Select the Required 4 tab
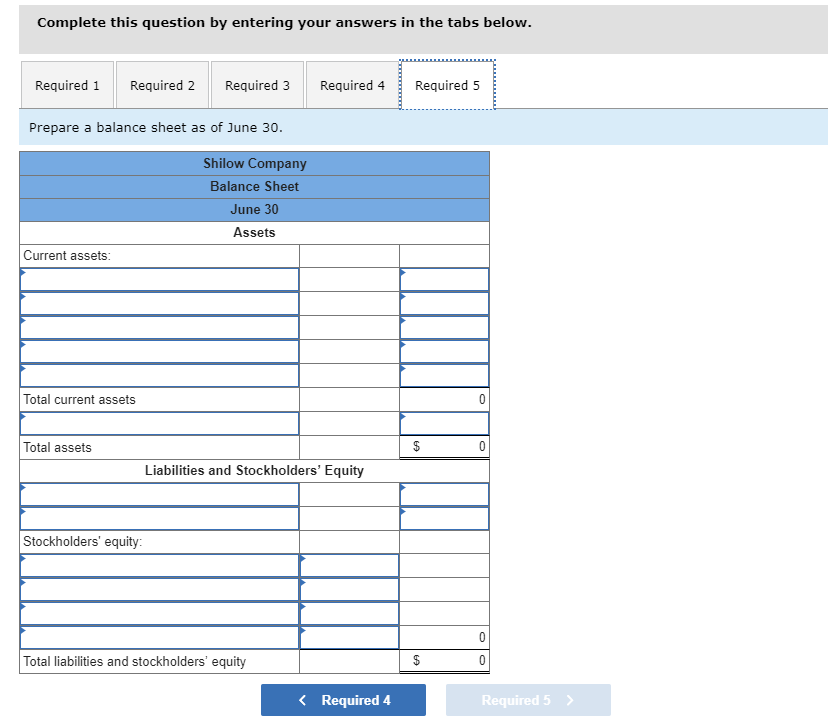Image resolution: width=828 pixels, height=726 pixels. coord(352,85)
